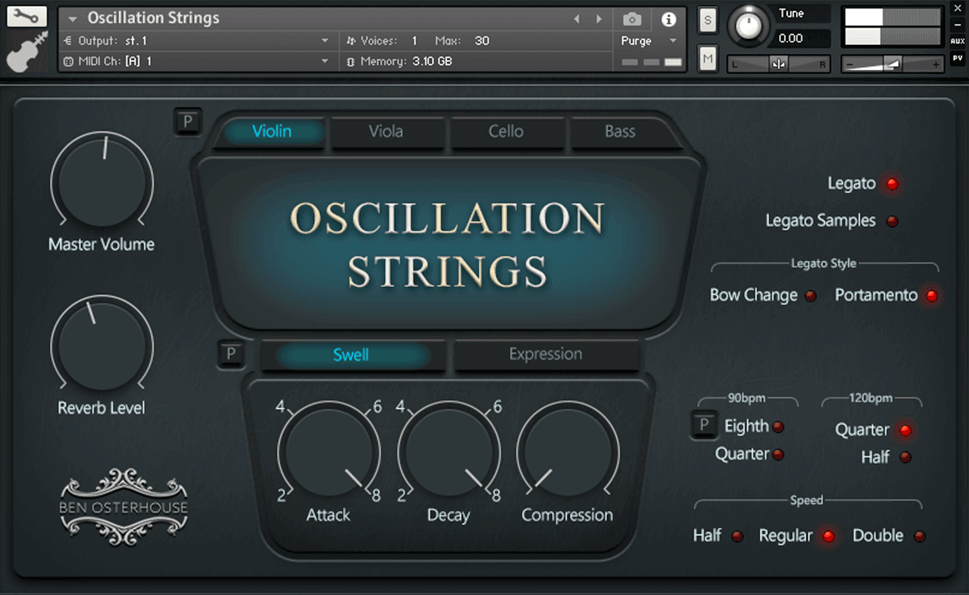
Task: Switch to the Violin tab
Action: (x=272, y=131)
